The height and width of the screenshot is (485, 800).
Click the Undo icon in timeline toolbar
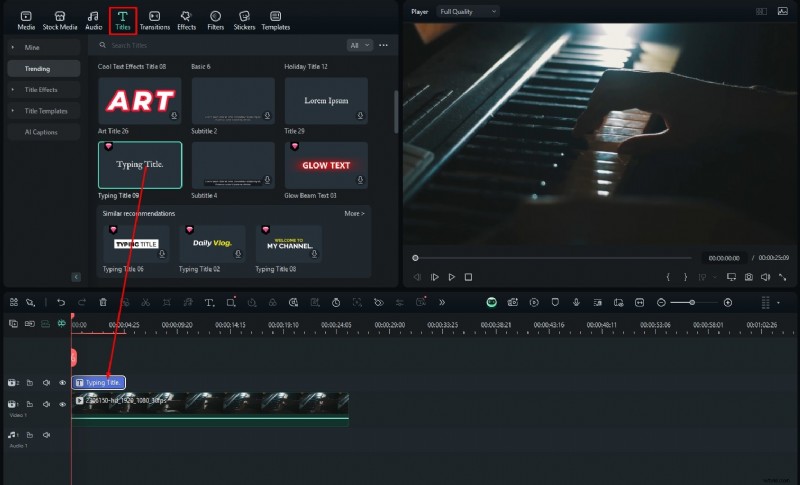[x=61, y=302]
